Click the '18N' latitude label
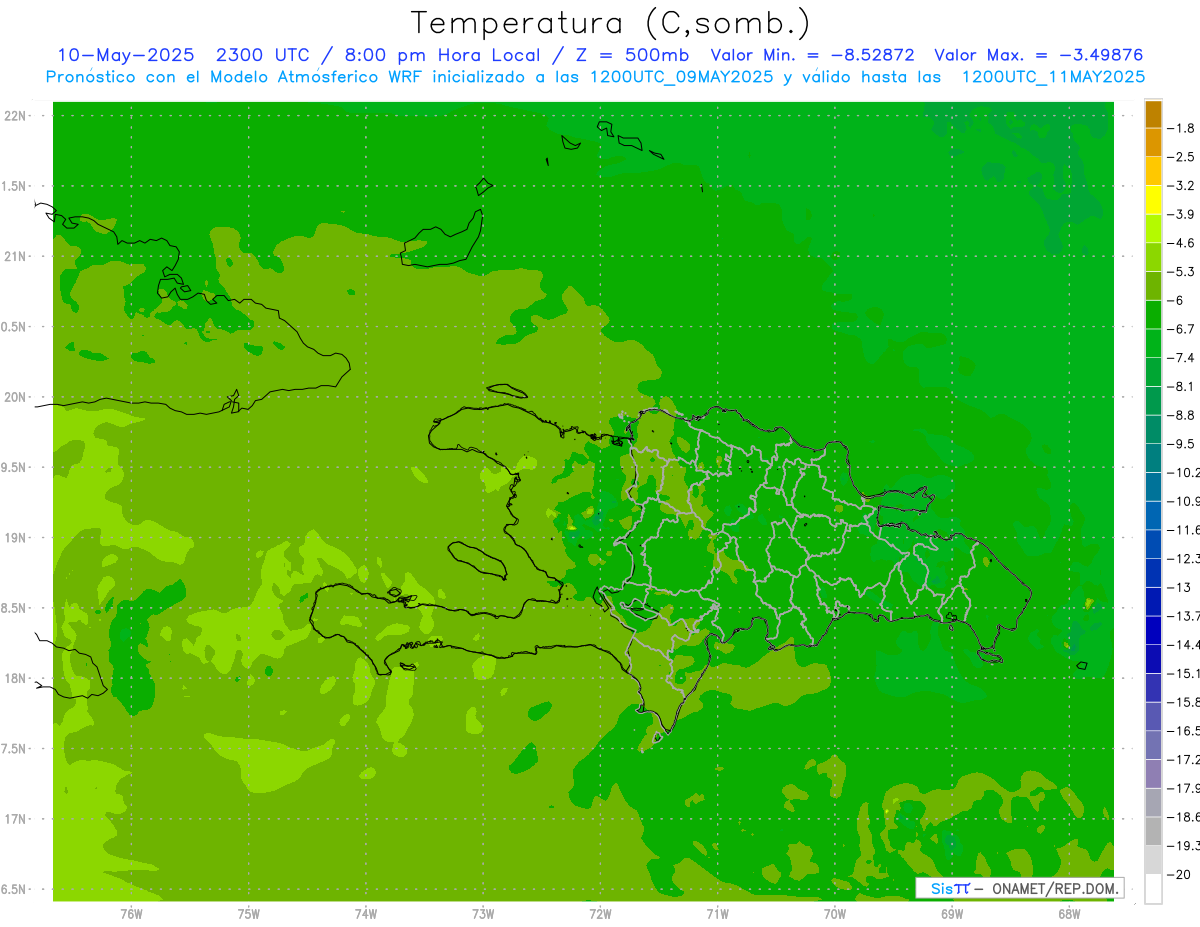 [14, 678]
